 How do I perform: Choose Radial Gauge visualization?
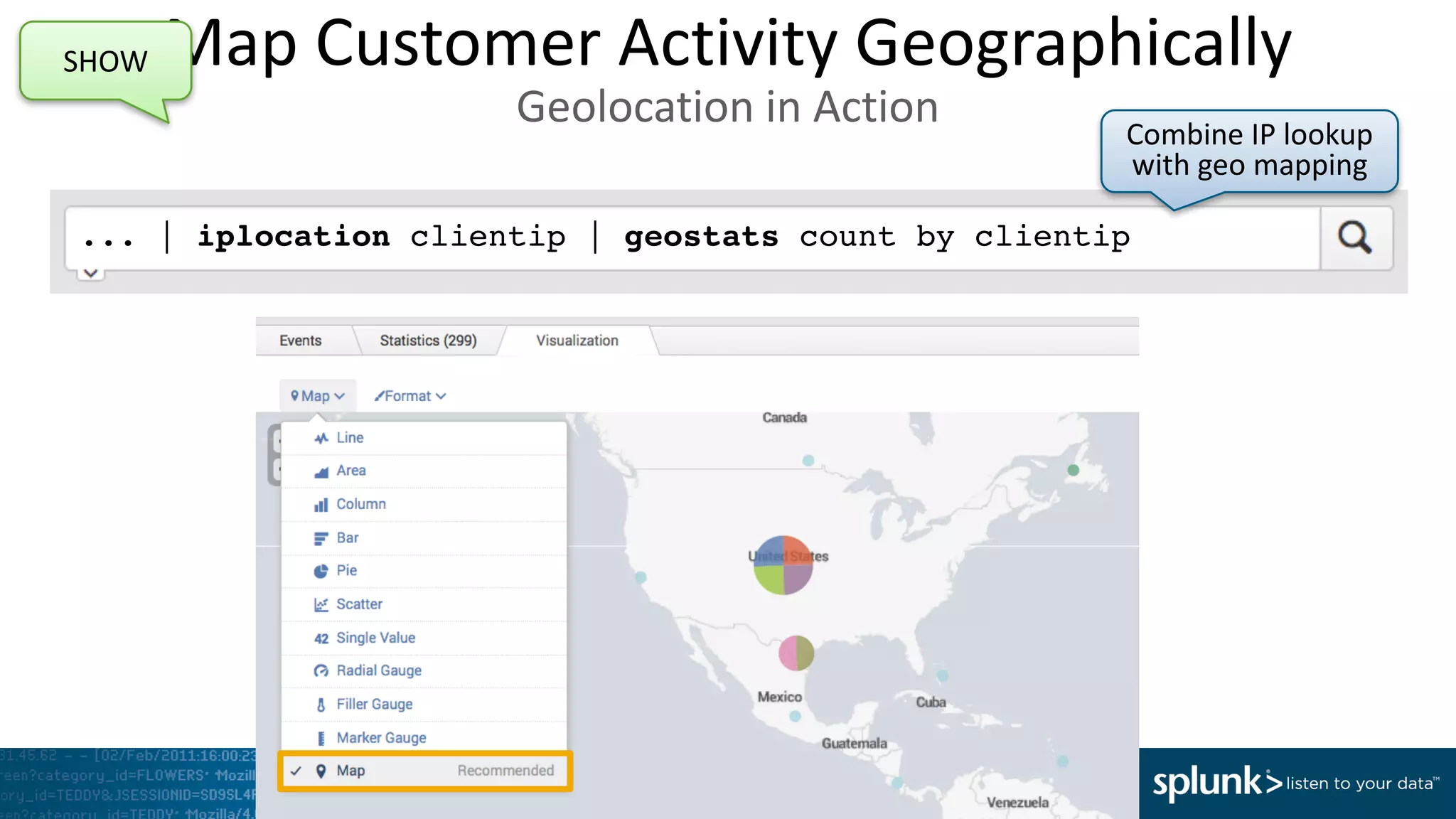pyautogui.click(x=424, y=670)
